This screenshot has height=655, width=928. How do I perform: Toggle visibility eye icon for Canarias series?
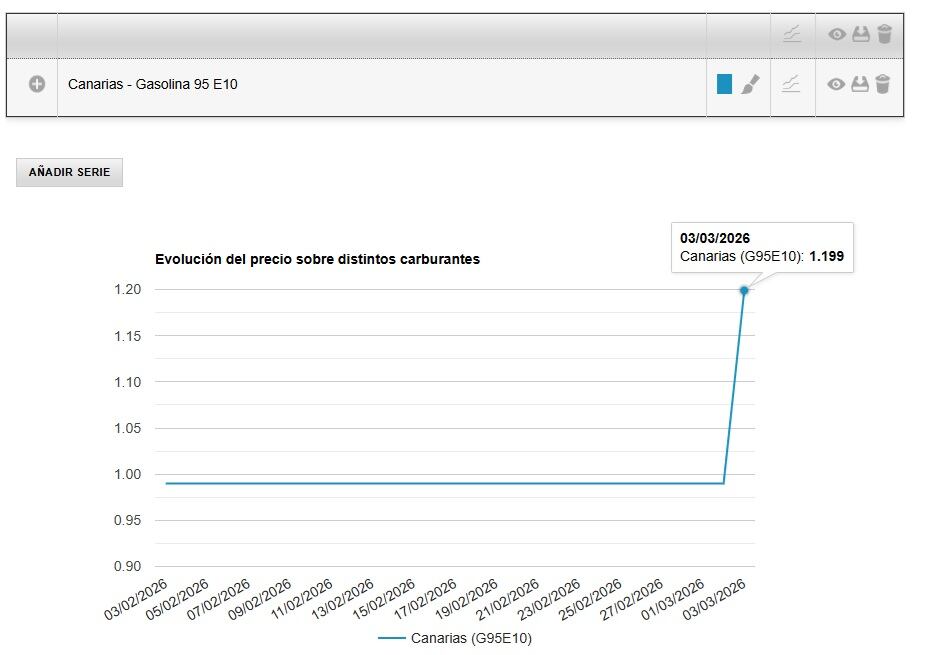click(837, 85)
